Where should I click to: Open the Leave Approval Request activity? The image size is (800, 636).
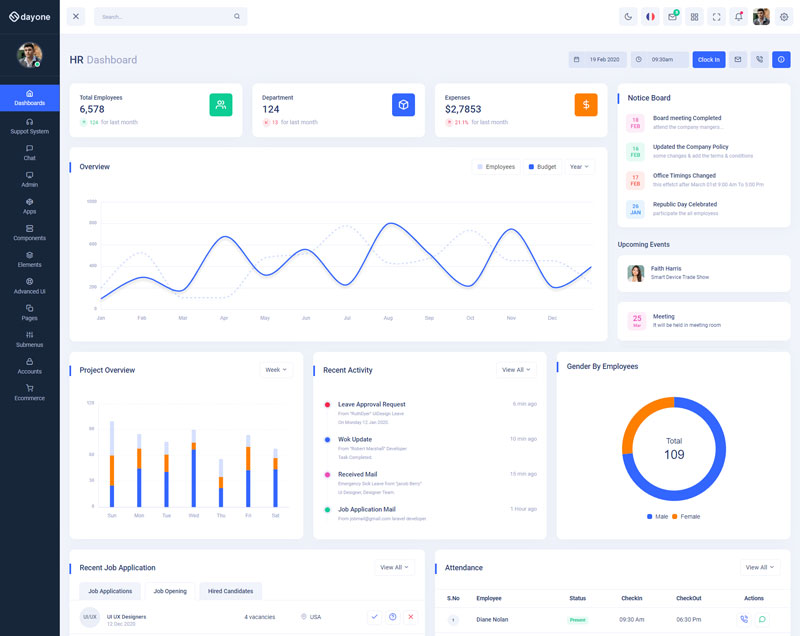point(372,404)
